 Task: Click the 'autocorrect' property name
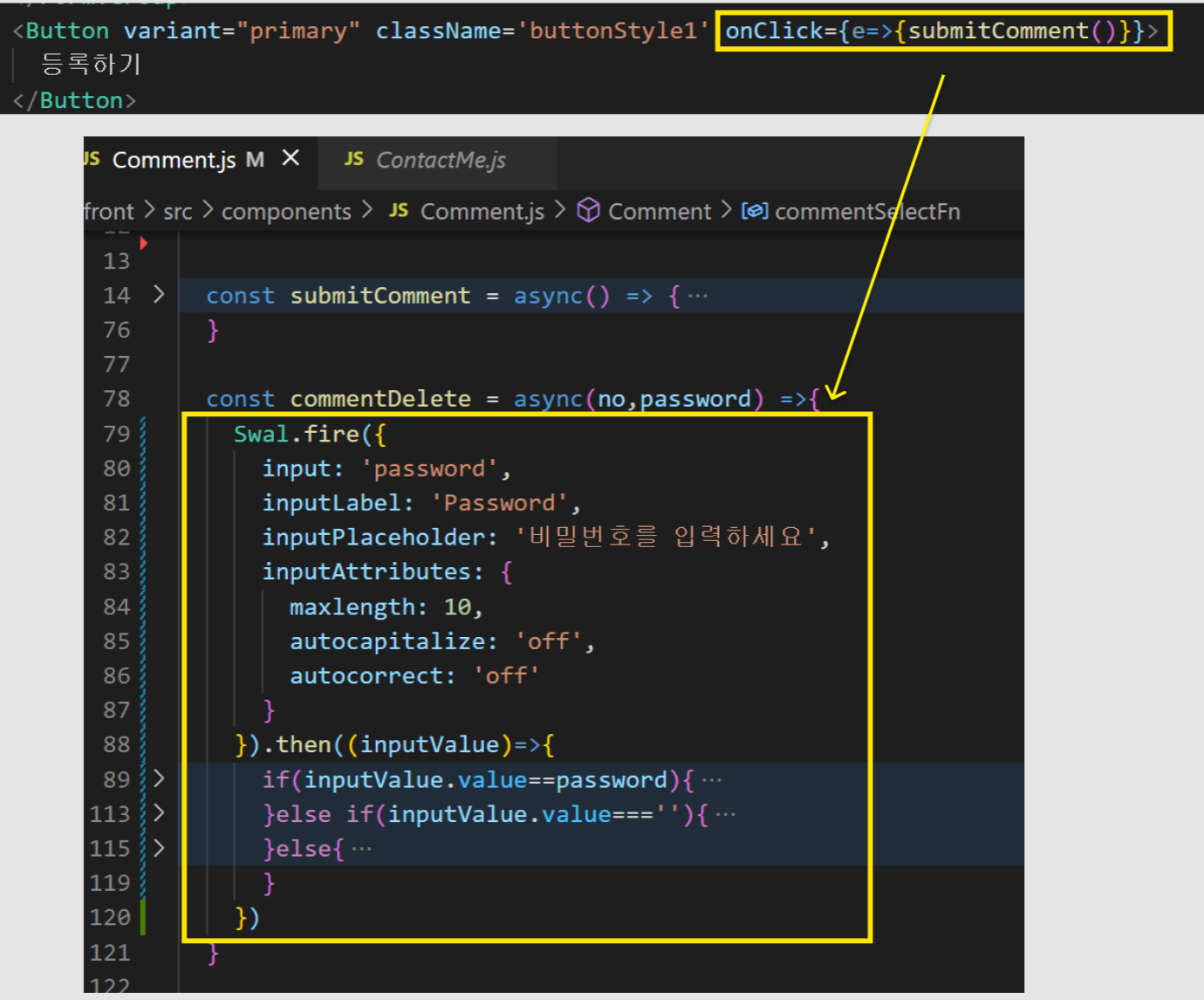click(x=366, y=675)
